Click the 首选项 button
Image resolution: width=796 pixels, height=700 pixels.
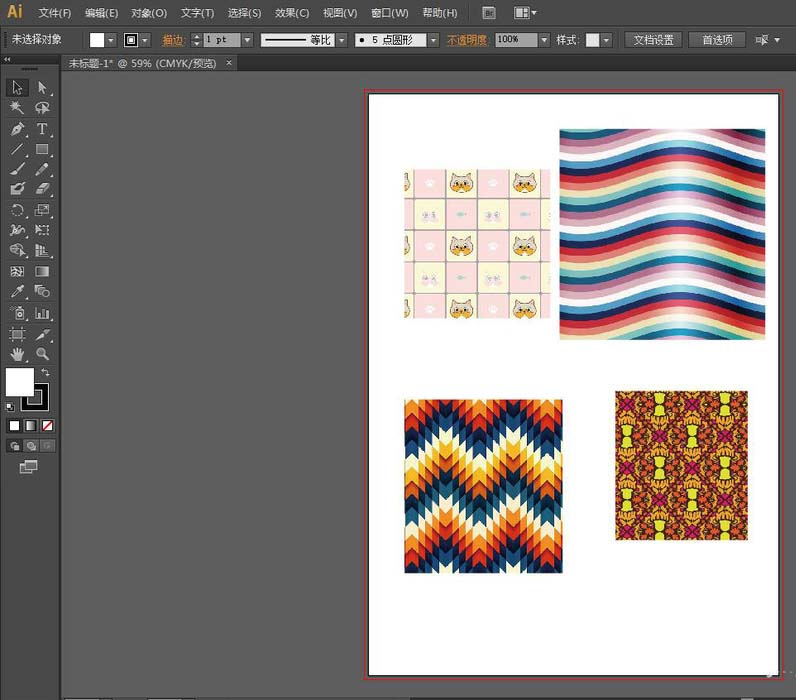tap(717, 40)
